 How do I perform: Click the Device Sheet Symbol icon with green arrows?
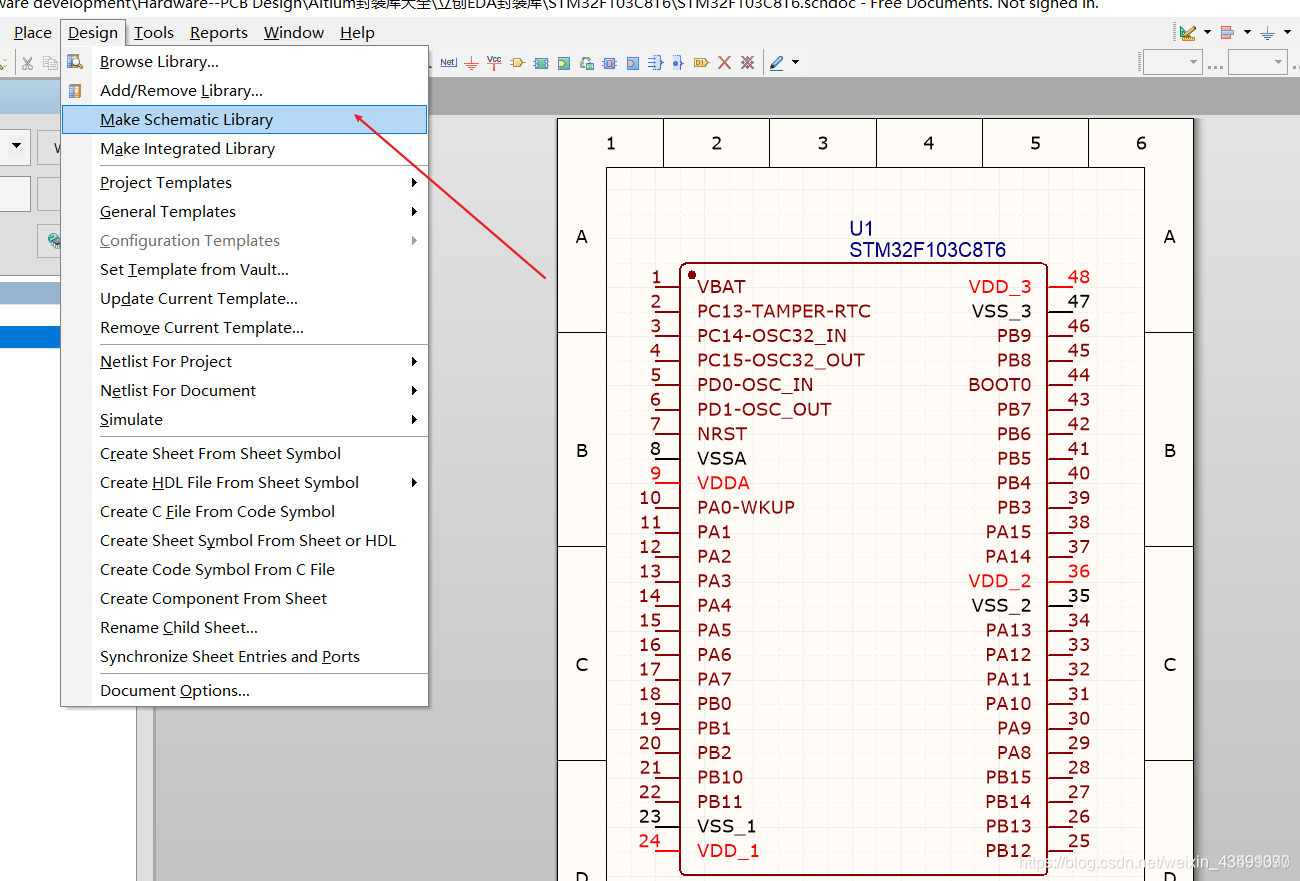[586, 62]
